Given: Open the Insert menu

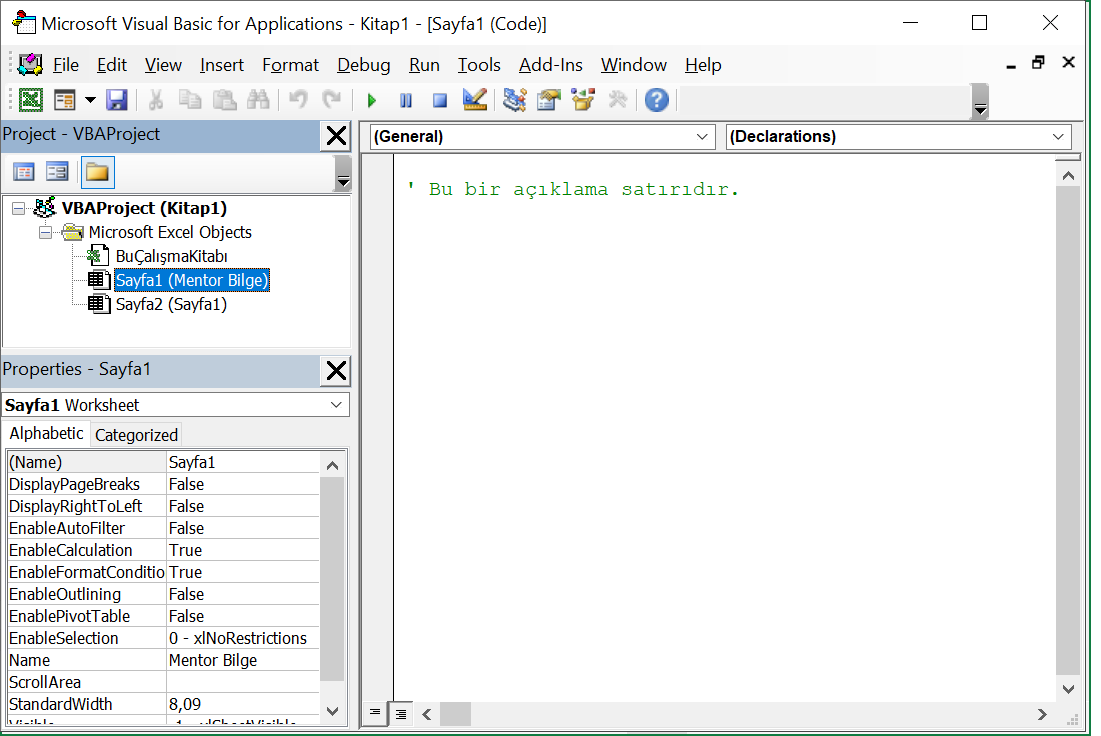Looking at the screenshot, I should [x=222, y=65].
